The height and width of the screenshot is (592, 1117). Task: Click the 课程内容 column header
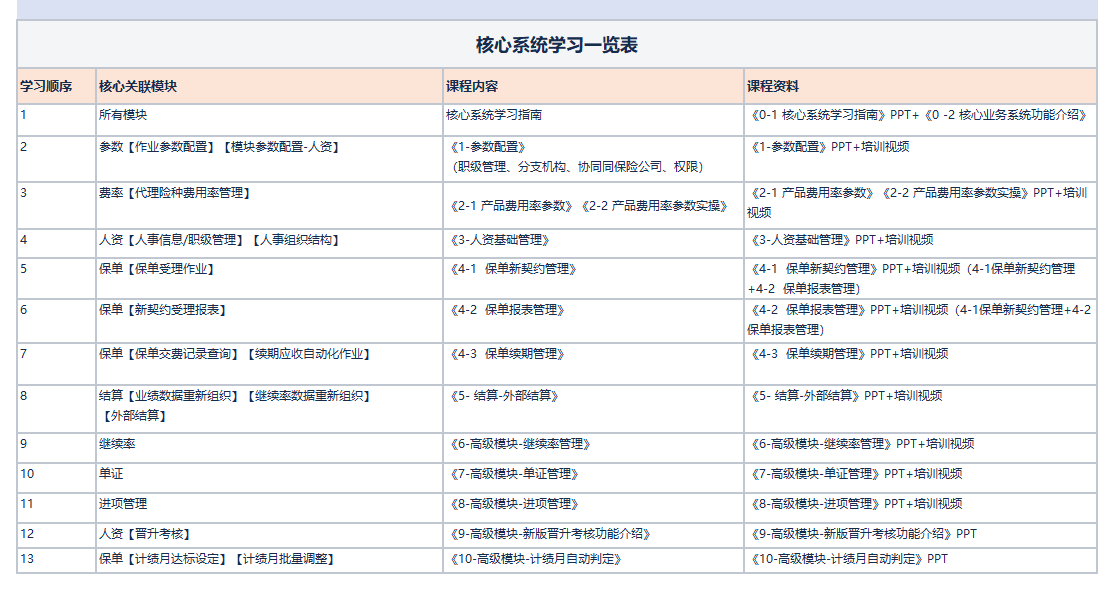[x=472, y=87]
